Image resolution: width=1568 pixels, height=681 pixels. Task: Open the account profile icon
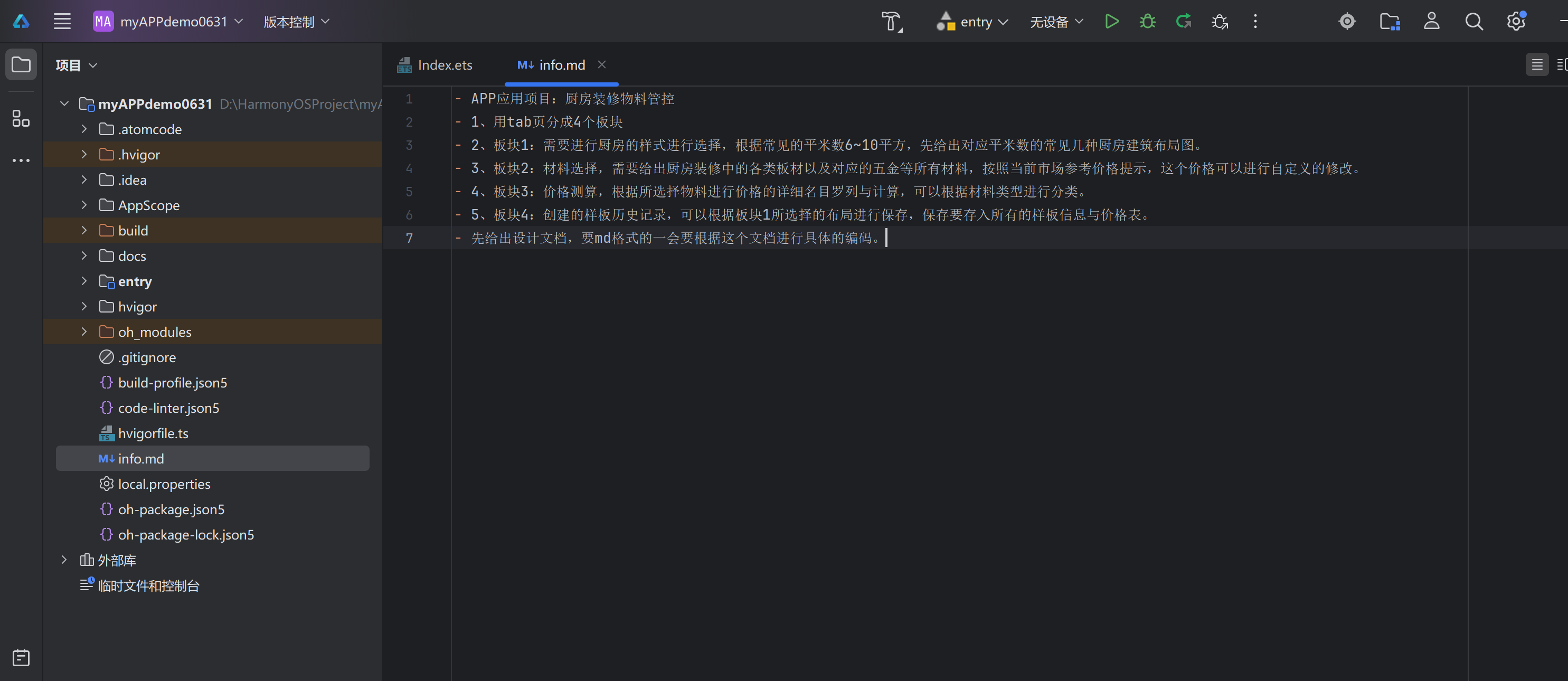(x=1432, y=22)
